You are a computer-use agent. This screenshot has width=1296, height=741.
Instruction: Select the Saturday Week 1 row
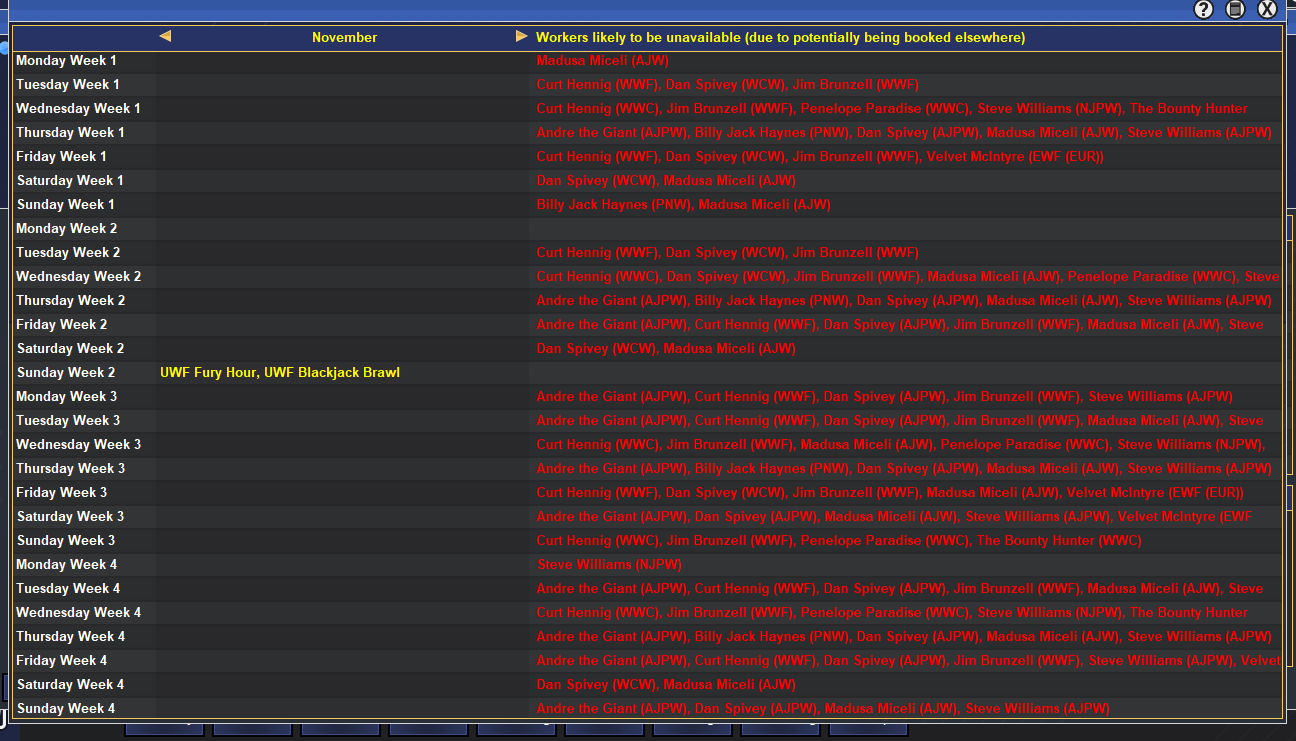tap(647, 181)
